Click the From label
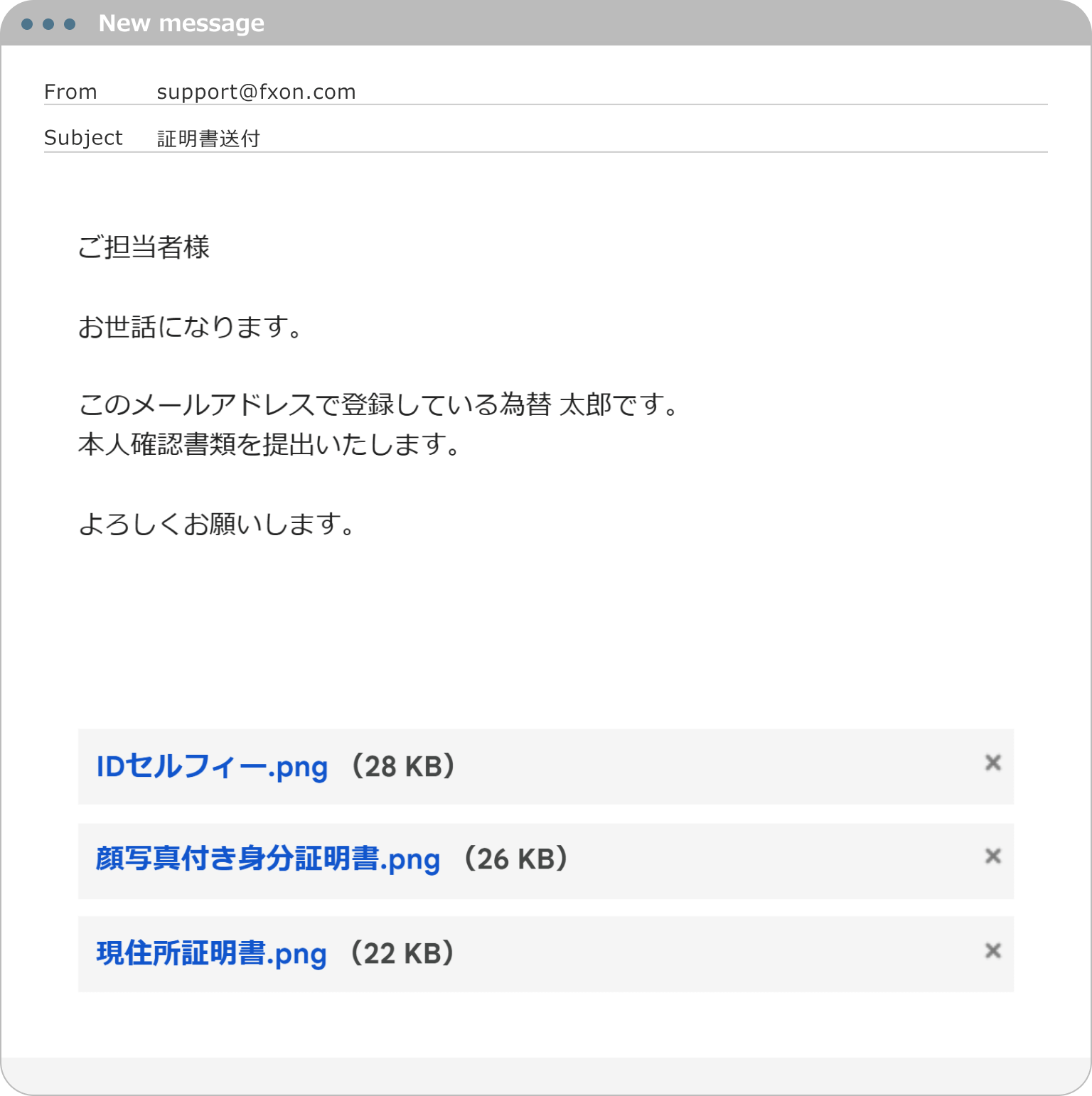1092x1096 pixels. [x=70, y=92]
